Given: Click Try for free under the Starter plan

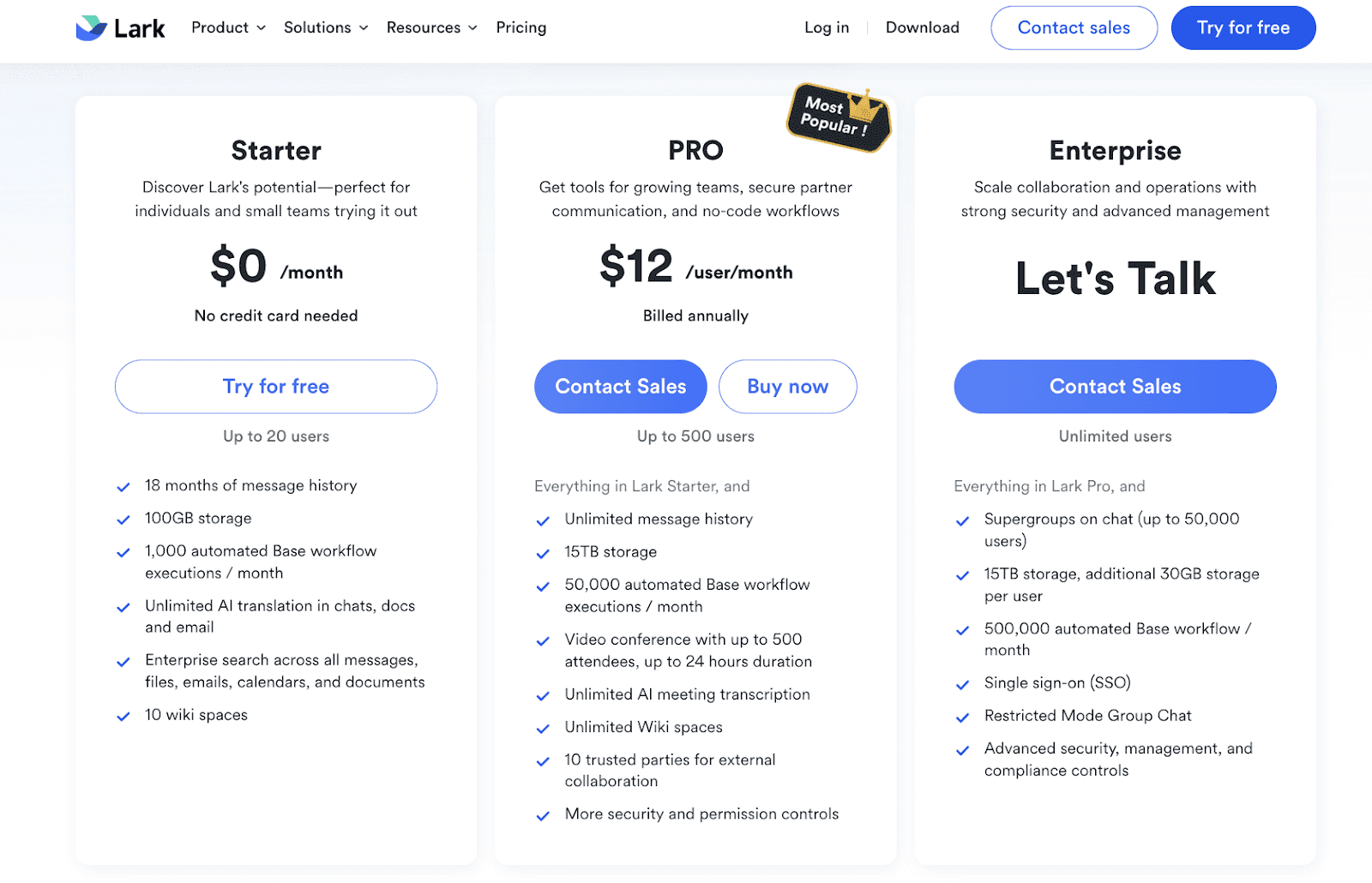Looking at the screenshot, I should (x=275, y=387).
